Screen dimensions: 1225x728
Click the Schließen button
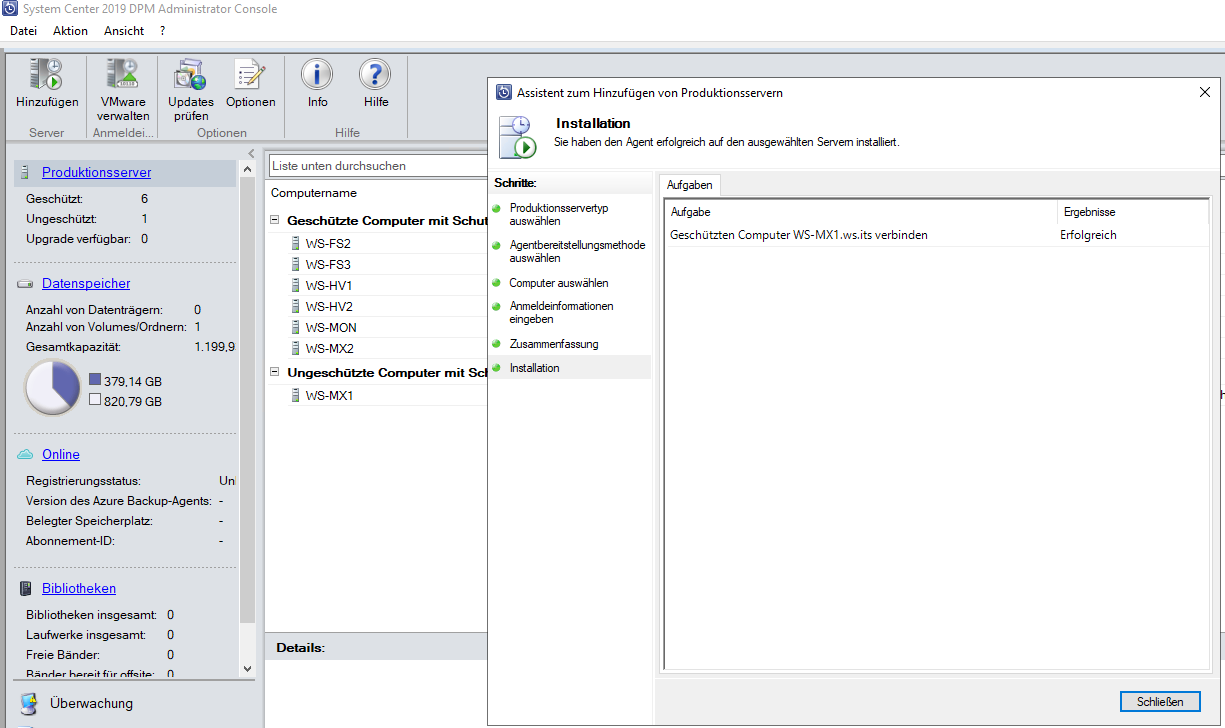pos(1160,702)
